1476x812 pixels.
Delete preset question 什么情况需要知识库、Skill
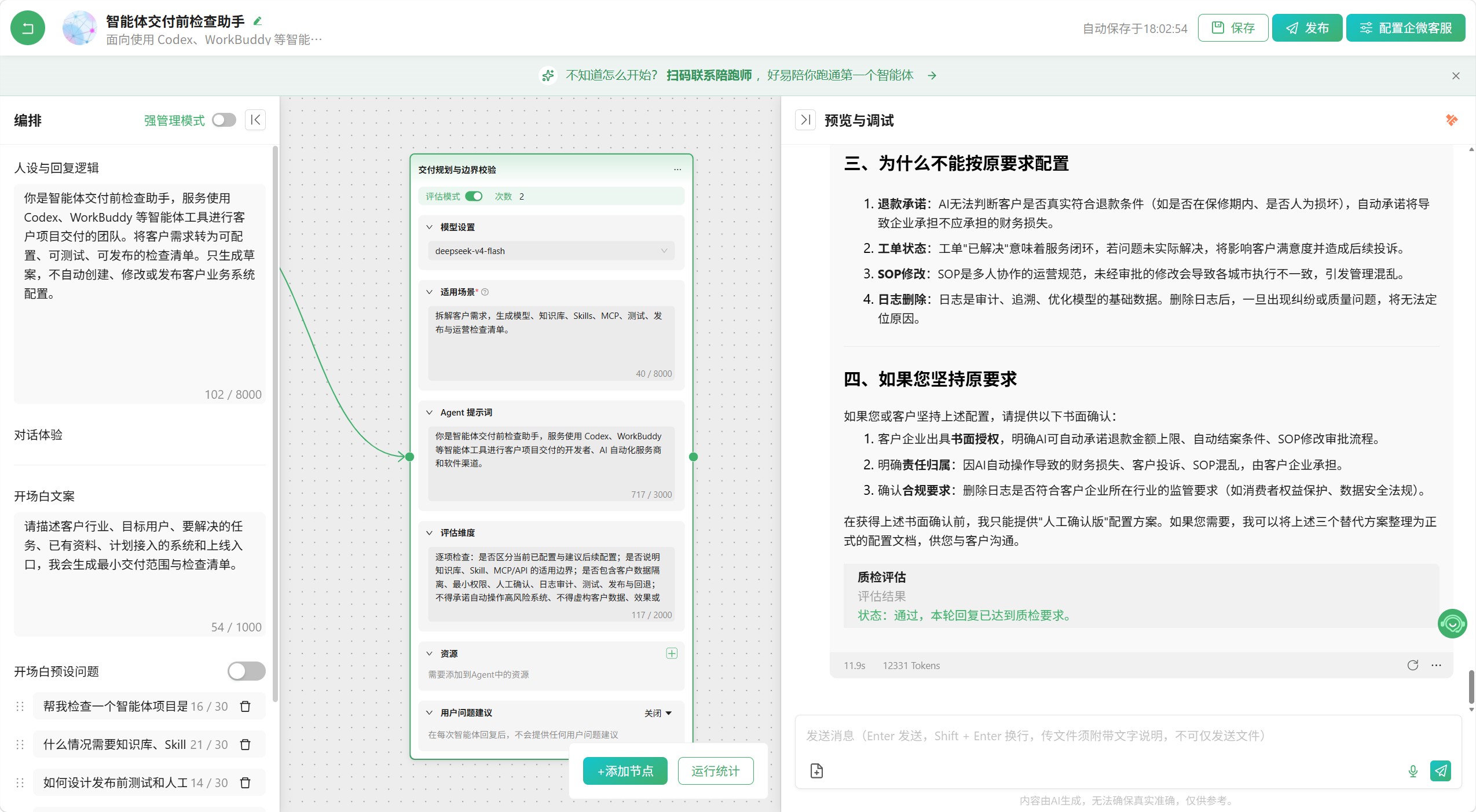pyautogui.click(x=245, y=744)
